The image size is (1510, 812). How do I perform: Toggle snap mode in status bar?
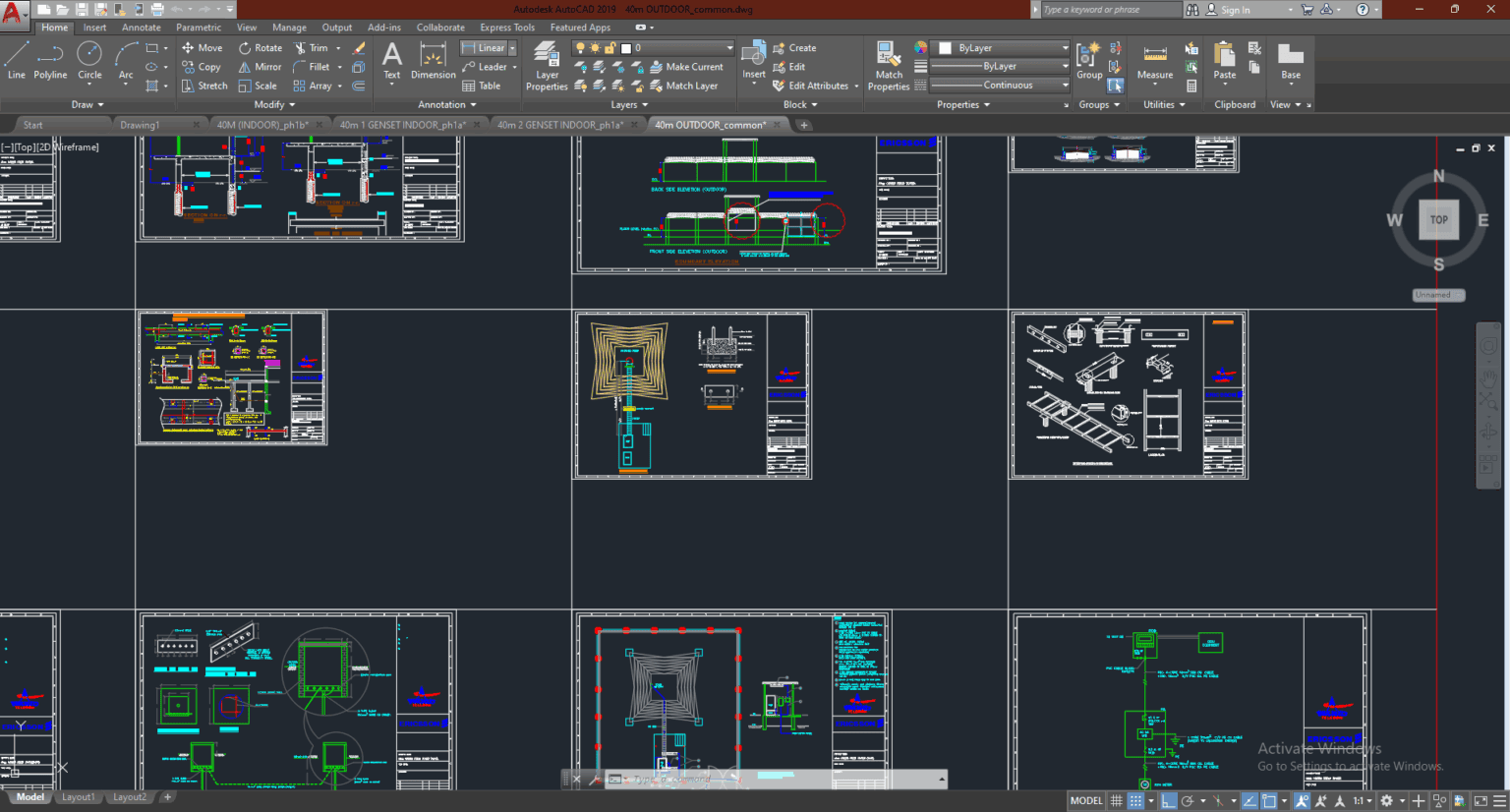tap(1135, 799)
